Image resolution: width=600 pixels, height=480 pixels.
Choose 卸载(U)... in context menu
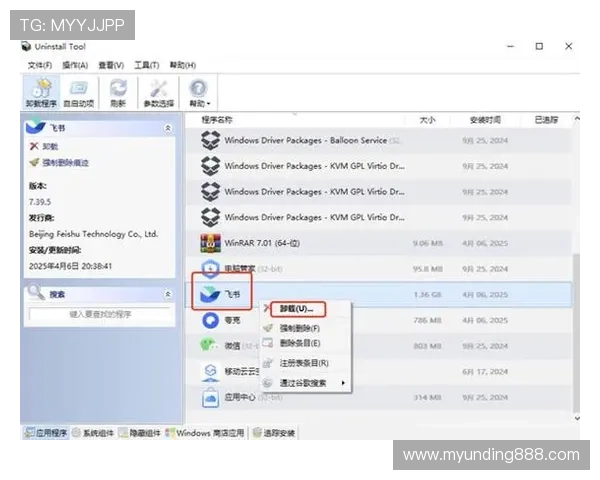[x=297, y=309]
